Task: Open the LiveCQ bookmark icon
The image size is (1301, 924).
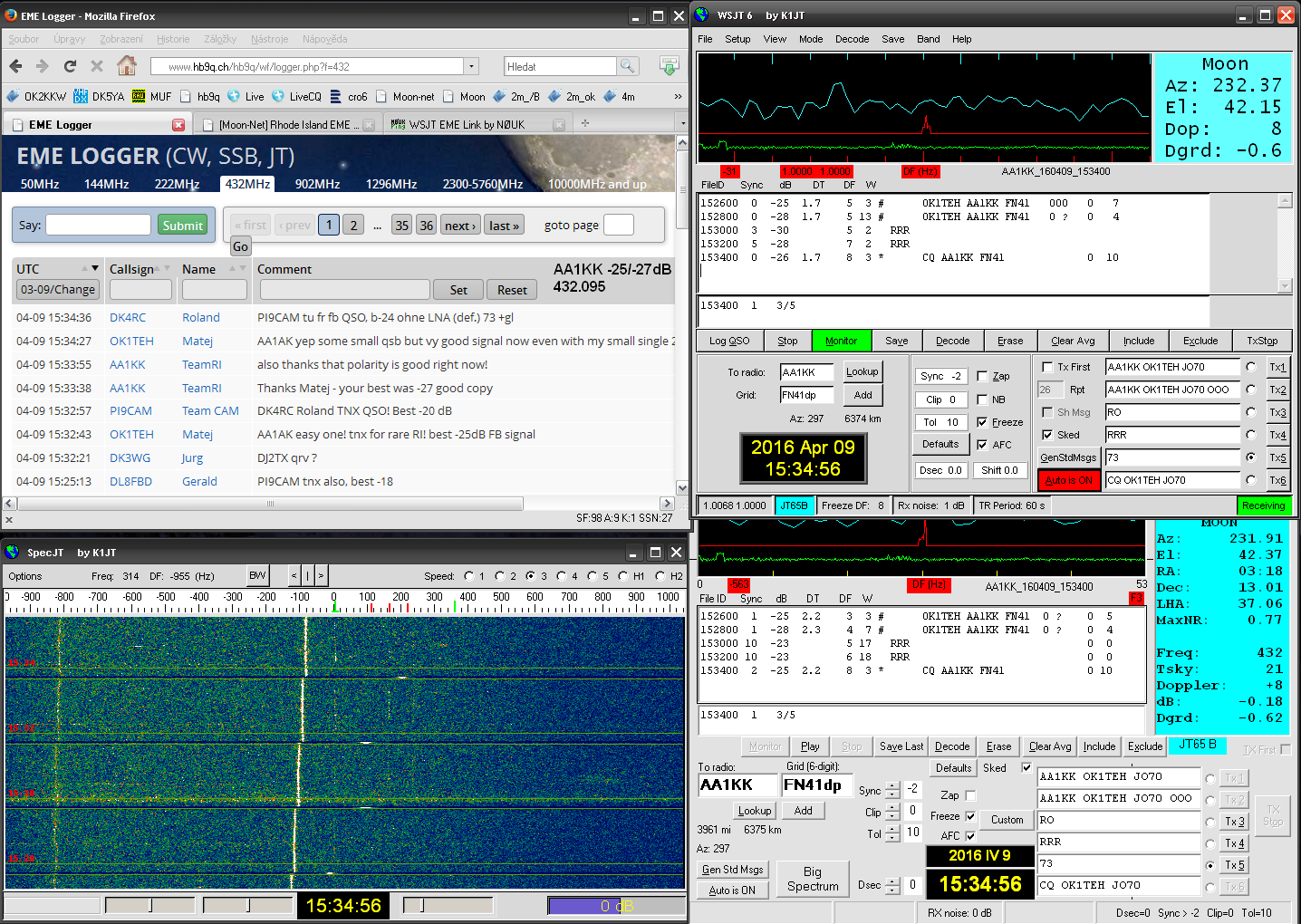Action: tap(278, 96)
